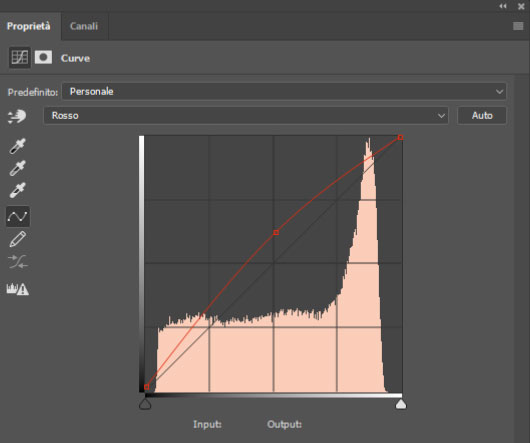This screenshot has width=530, height=443.
Task: Open the Rosso channel dropdown
Action: coord(246,116)
